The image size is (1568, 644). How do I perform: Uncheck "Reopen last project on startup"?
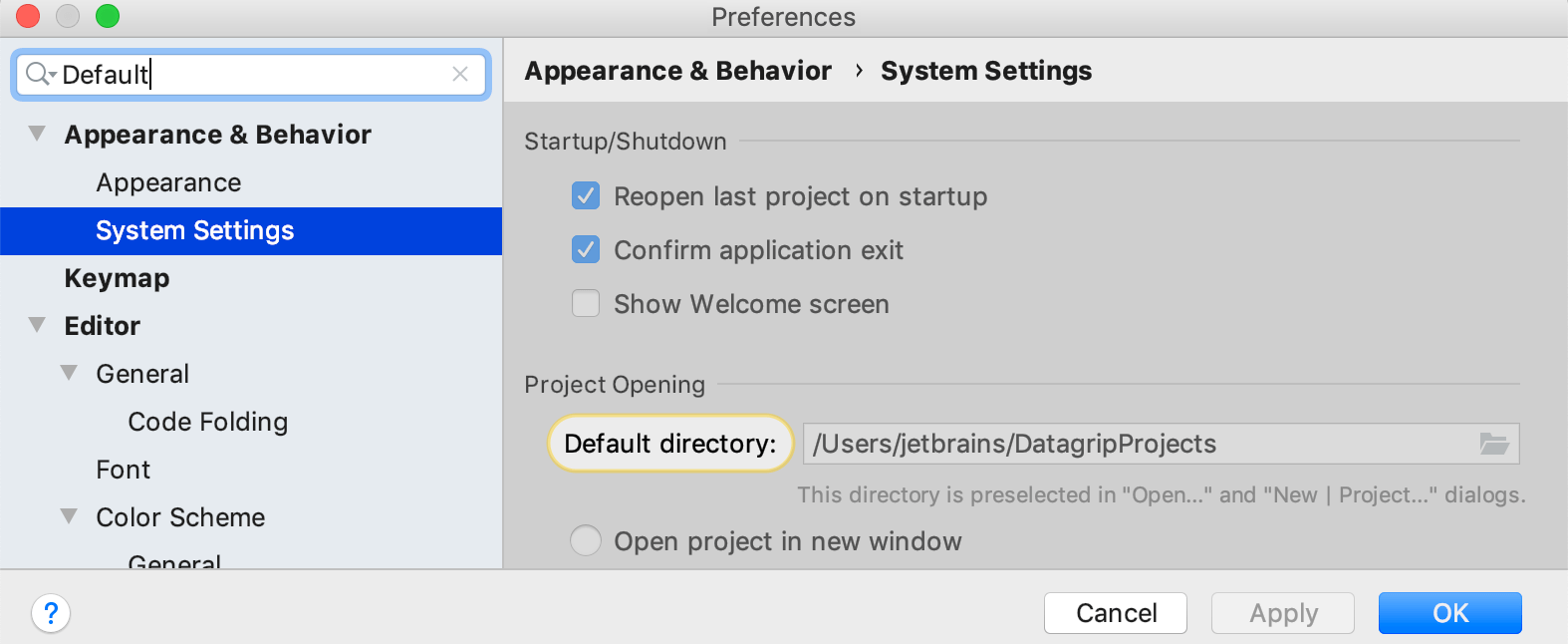tap(586, 196)
